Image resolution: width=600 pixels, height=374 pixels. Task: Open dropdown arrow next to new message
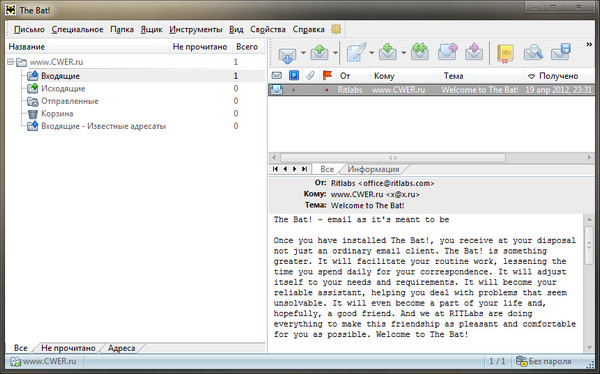coord(371,53)
